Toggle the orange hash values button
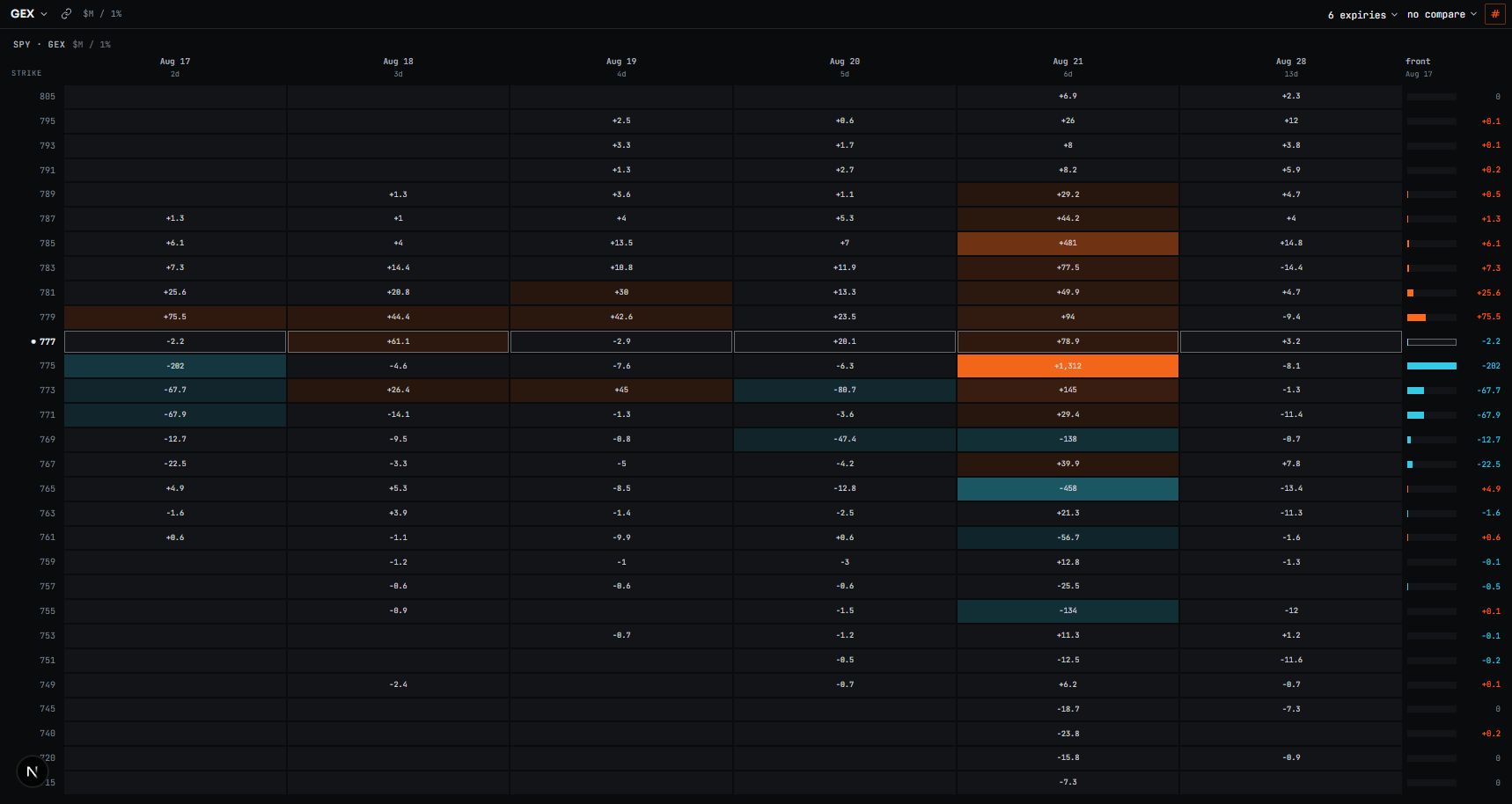Image resolution: width=1512 pixels, height=804 pixels. pos(1494,14)
